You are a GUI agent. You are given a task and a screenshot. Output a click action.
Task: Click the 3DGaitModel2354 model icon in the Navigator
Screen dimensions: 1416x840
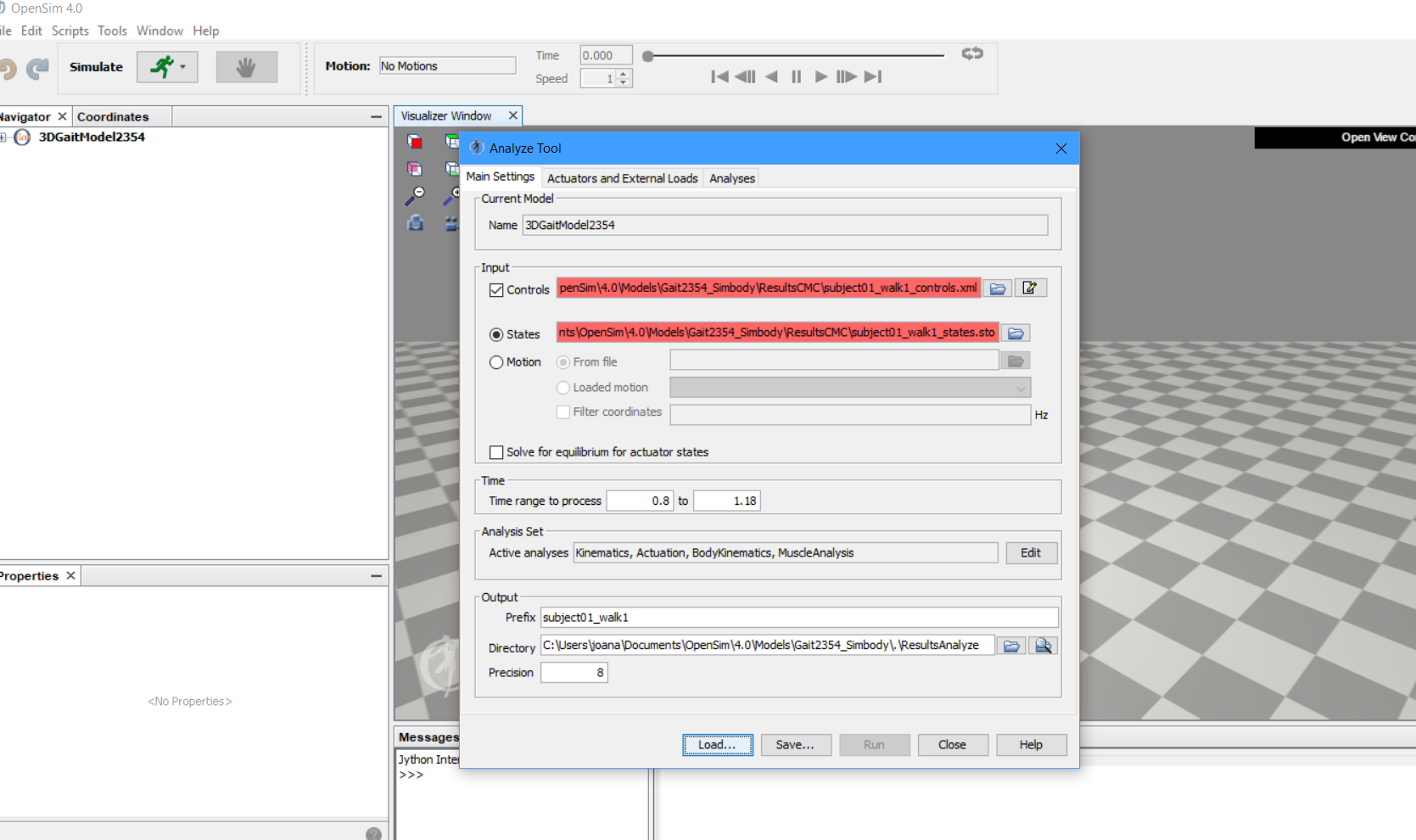[x=23, y=137]
